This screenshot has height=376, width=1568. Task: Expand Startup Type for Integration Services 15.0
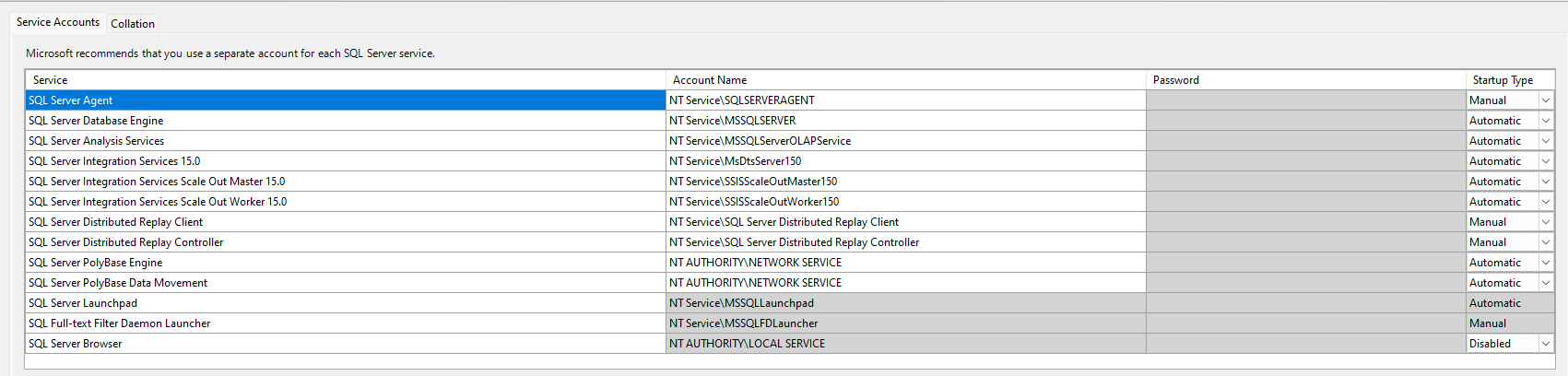click(1546, 161)
